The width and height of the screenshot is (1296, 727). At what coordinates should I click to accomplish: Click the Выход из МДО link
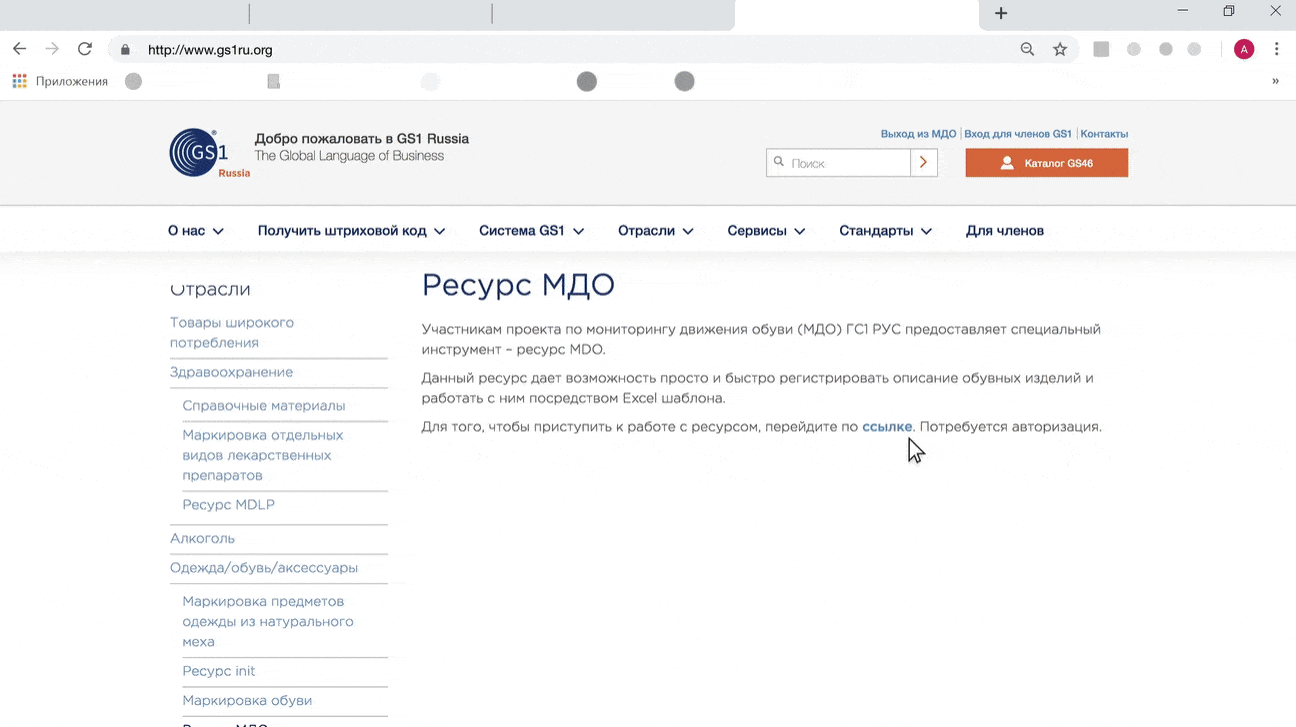[x=918, y=134]
